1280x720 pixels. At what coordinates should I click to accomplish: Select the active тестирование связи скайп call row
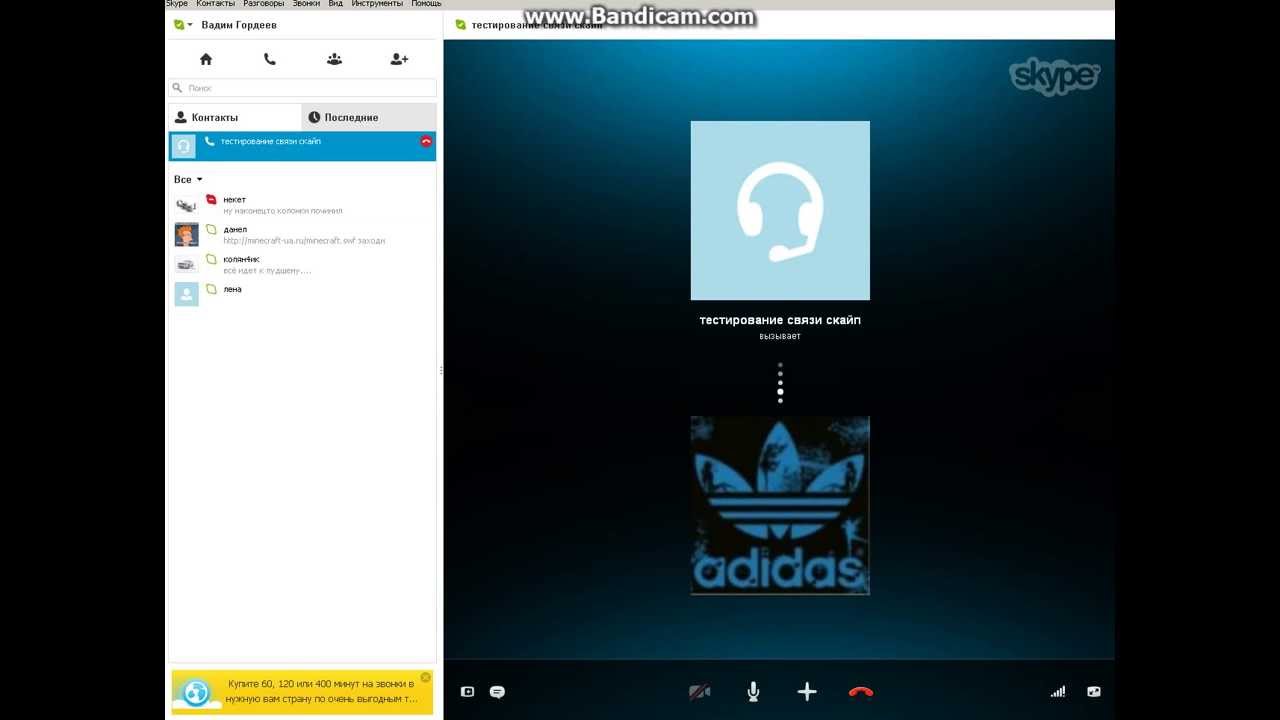(302, 146)
